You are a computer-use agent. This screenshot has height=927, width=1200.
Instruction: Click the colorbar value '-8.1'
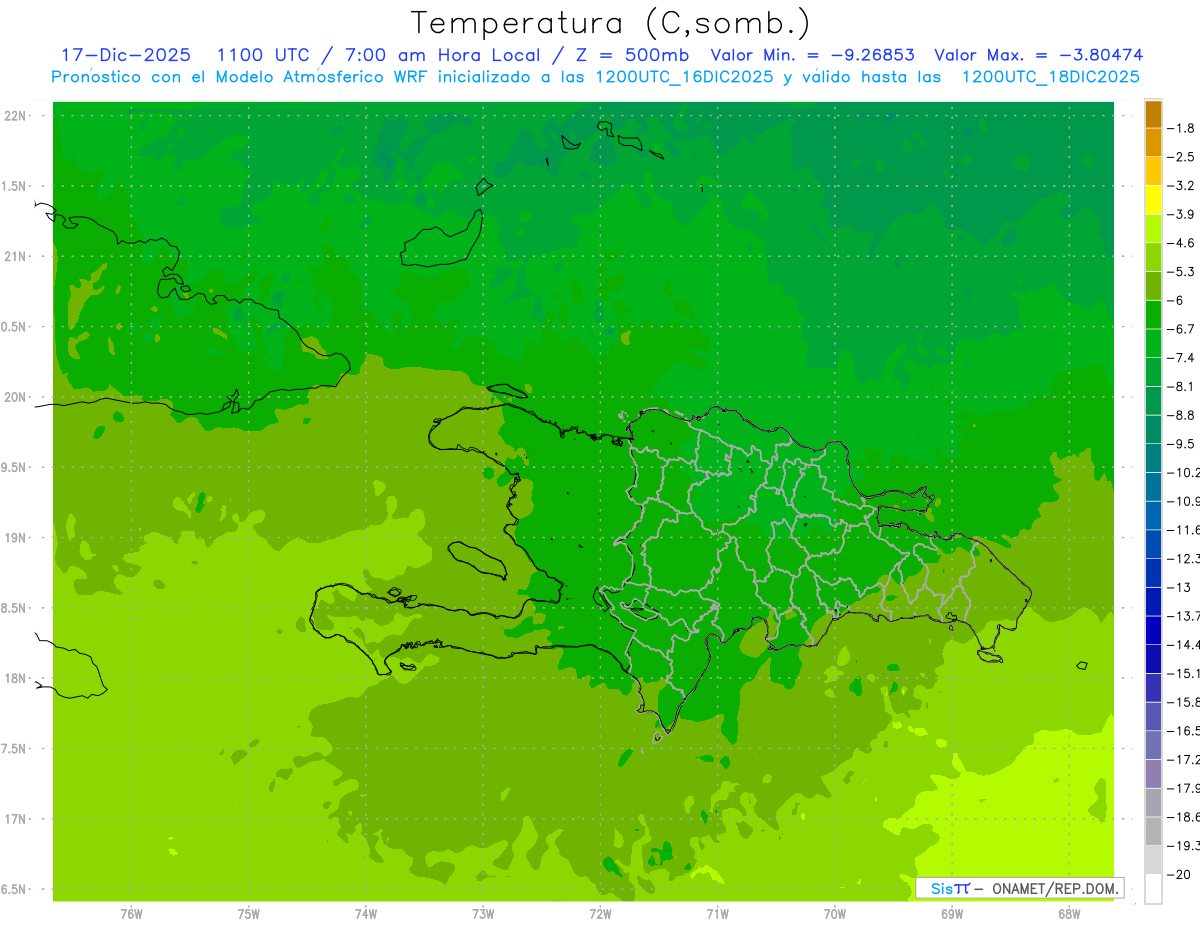click(x=1180, y=386)
